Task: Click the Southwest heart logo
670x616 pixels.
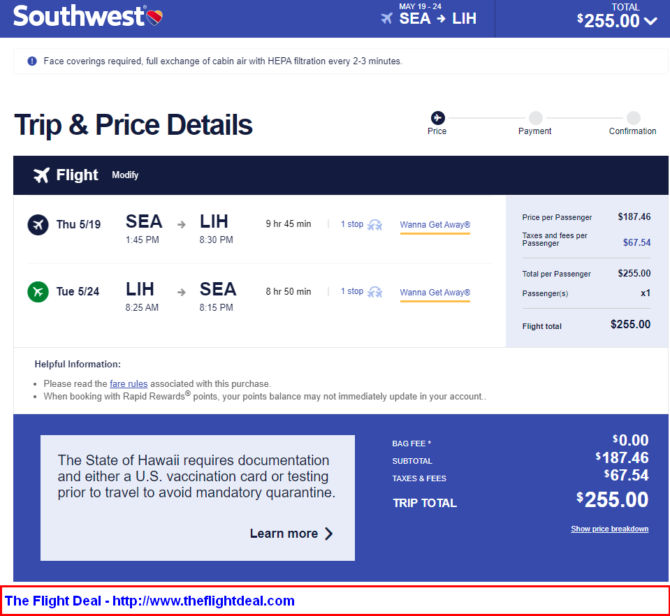Action: click(x=154, y=18)
